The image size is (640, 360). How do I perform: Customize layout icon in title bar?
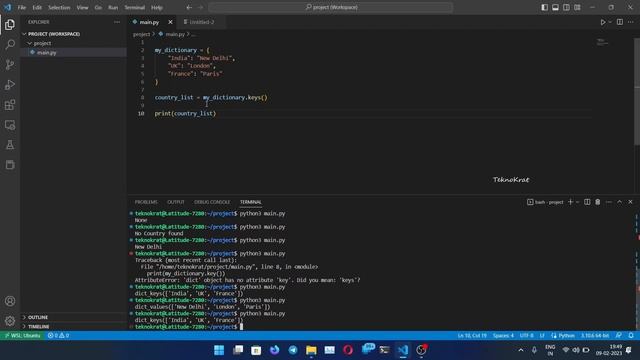[x=577, y=7]
